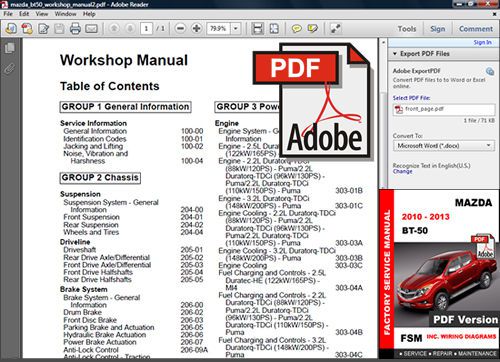This screenshot has width=500, height=362.
Task: Click the front_page.pdf file field
Action: click(x=444, y=109)
